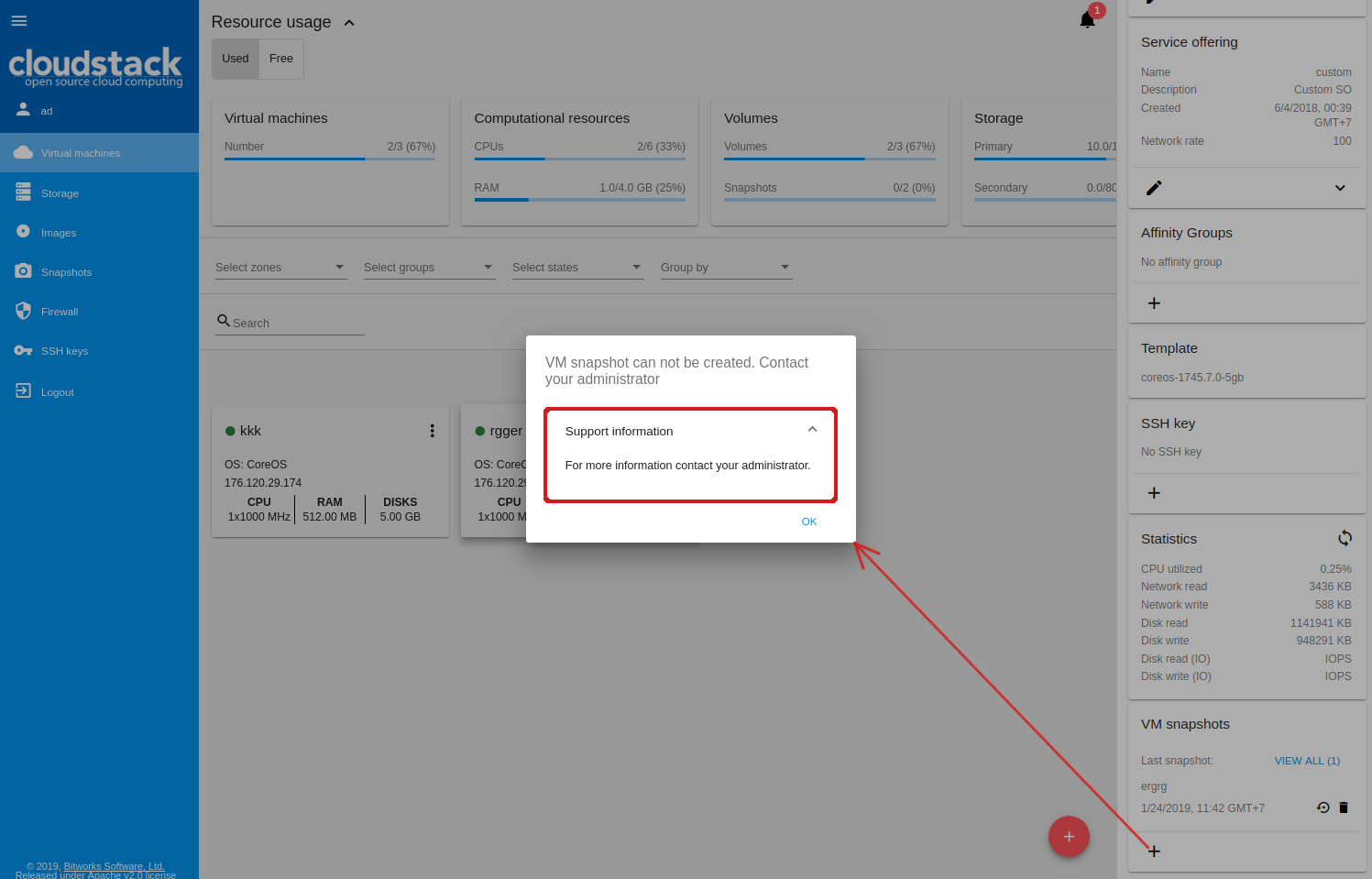Open the Group by dropdown
The width and height of the screenshot is (1372, 879).
[x=725, y=268]
